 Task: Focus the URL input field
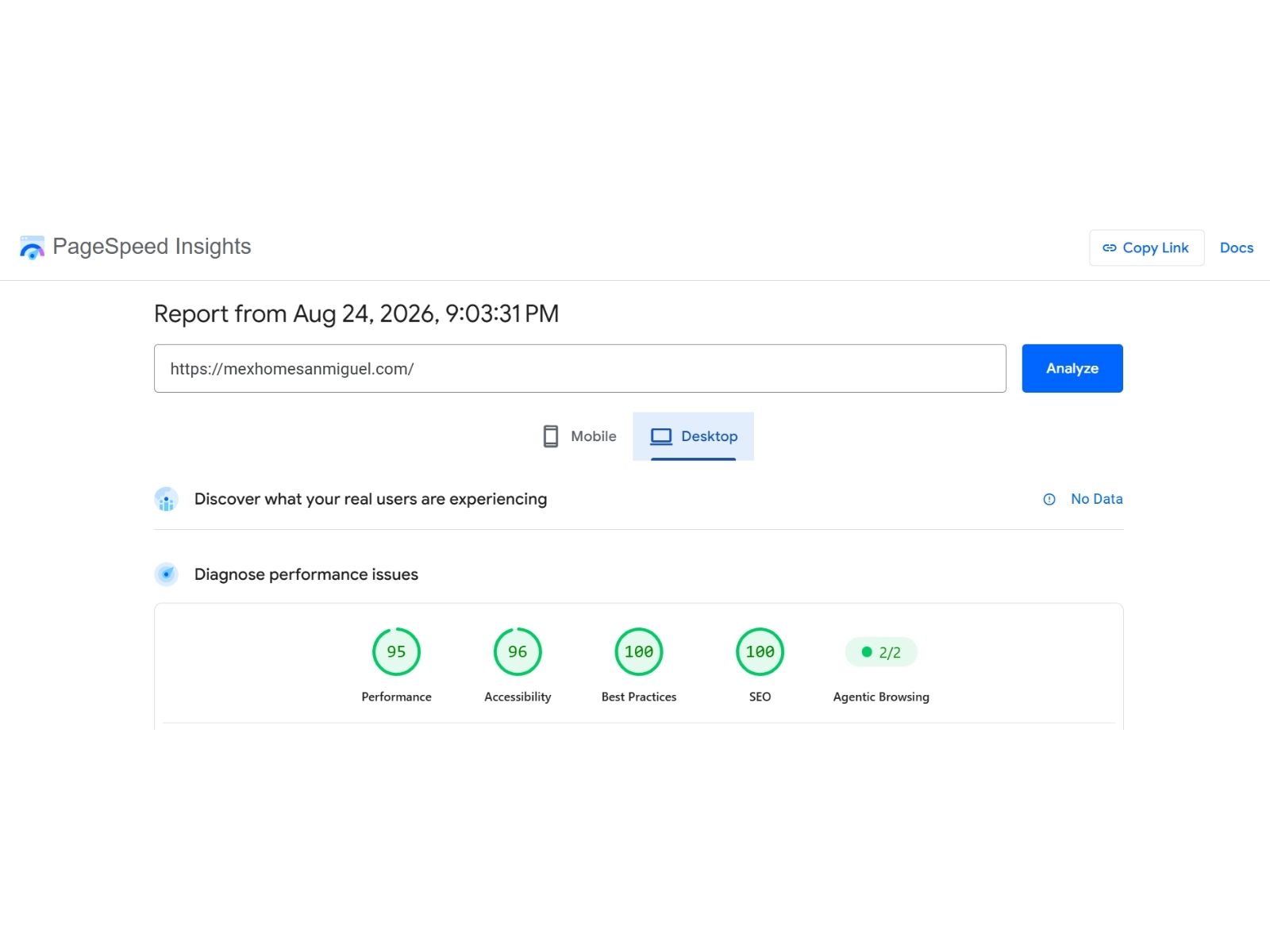pyautogui.click(x=580, y=368)
